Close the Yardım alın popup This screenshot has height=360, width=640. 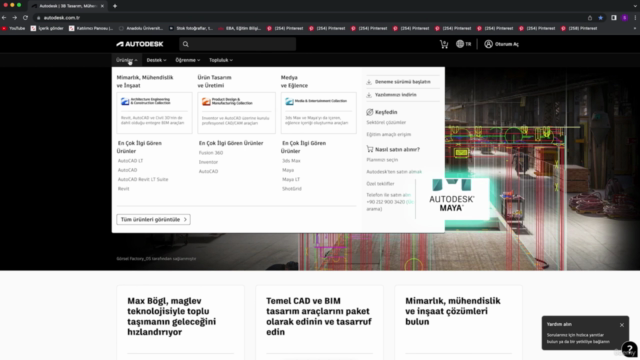622,325
